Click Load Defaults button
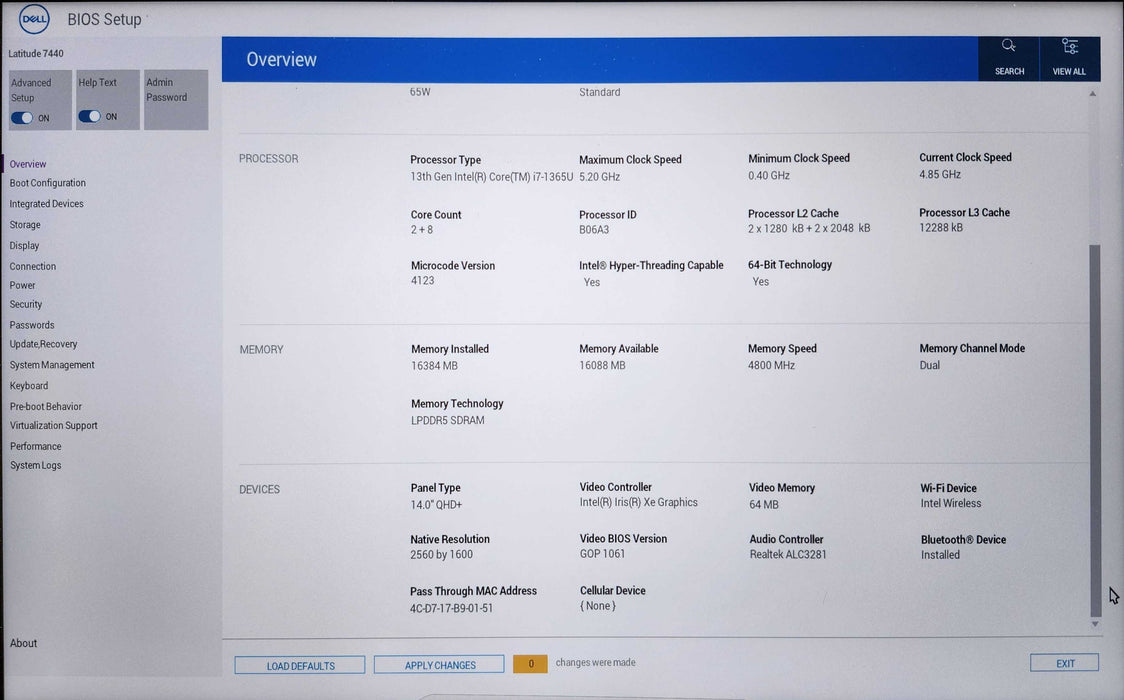Viewport: 1124px width, 700px height. click(300, 666)
